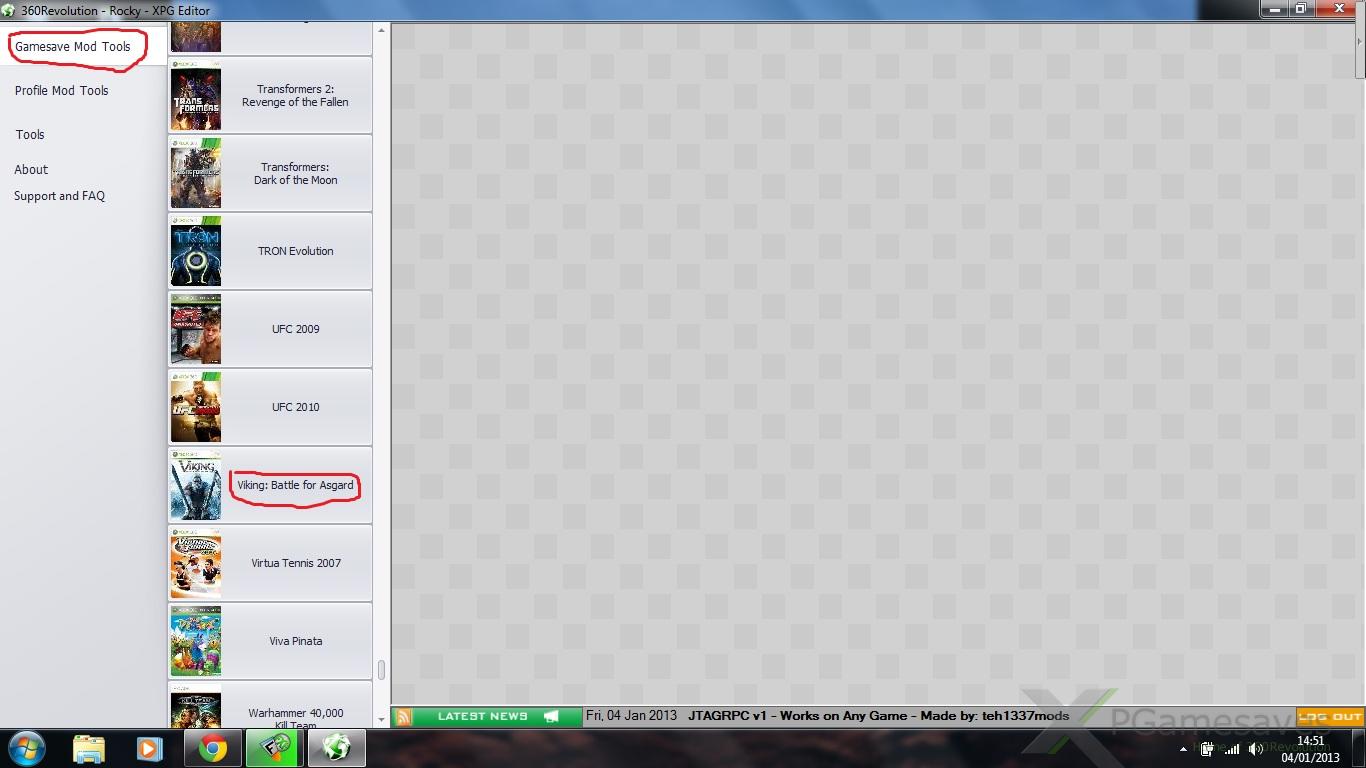Viewport: 1366px width, 768px height.
Task: Click the TRON Evolution cover art
Action: 196,251
